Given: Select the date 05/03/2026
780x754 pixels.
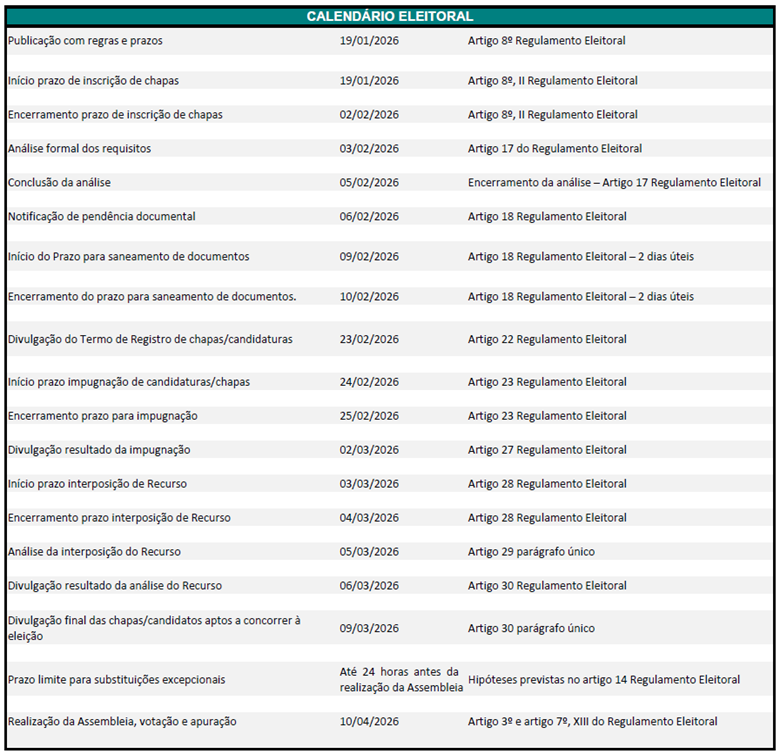Looking at the screenshot, I should pyautogui.click(x=369, y=552).
